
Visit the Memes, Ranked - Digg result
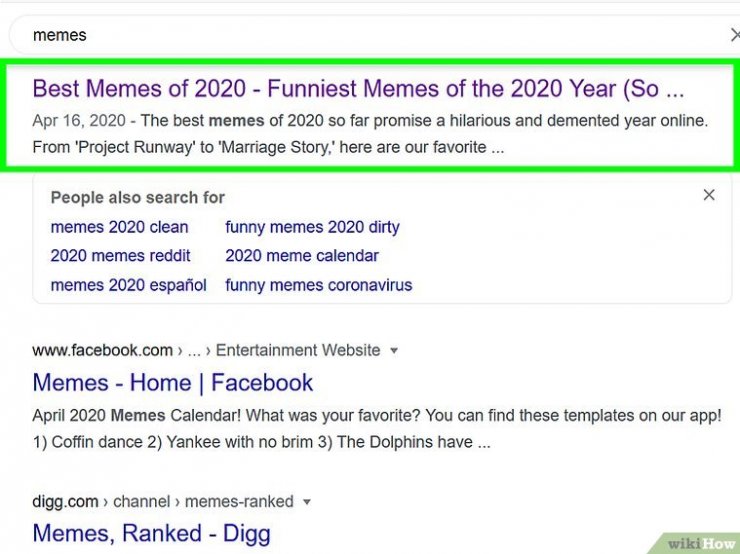(151, 534)
